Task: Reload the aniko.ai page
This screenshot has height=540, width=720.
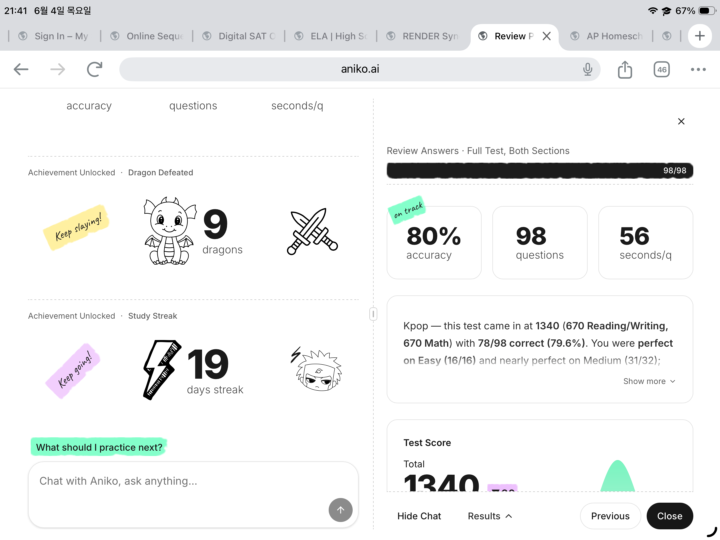Action: pos(95,69)
